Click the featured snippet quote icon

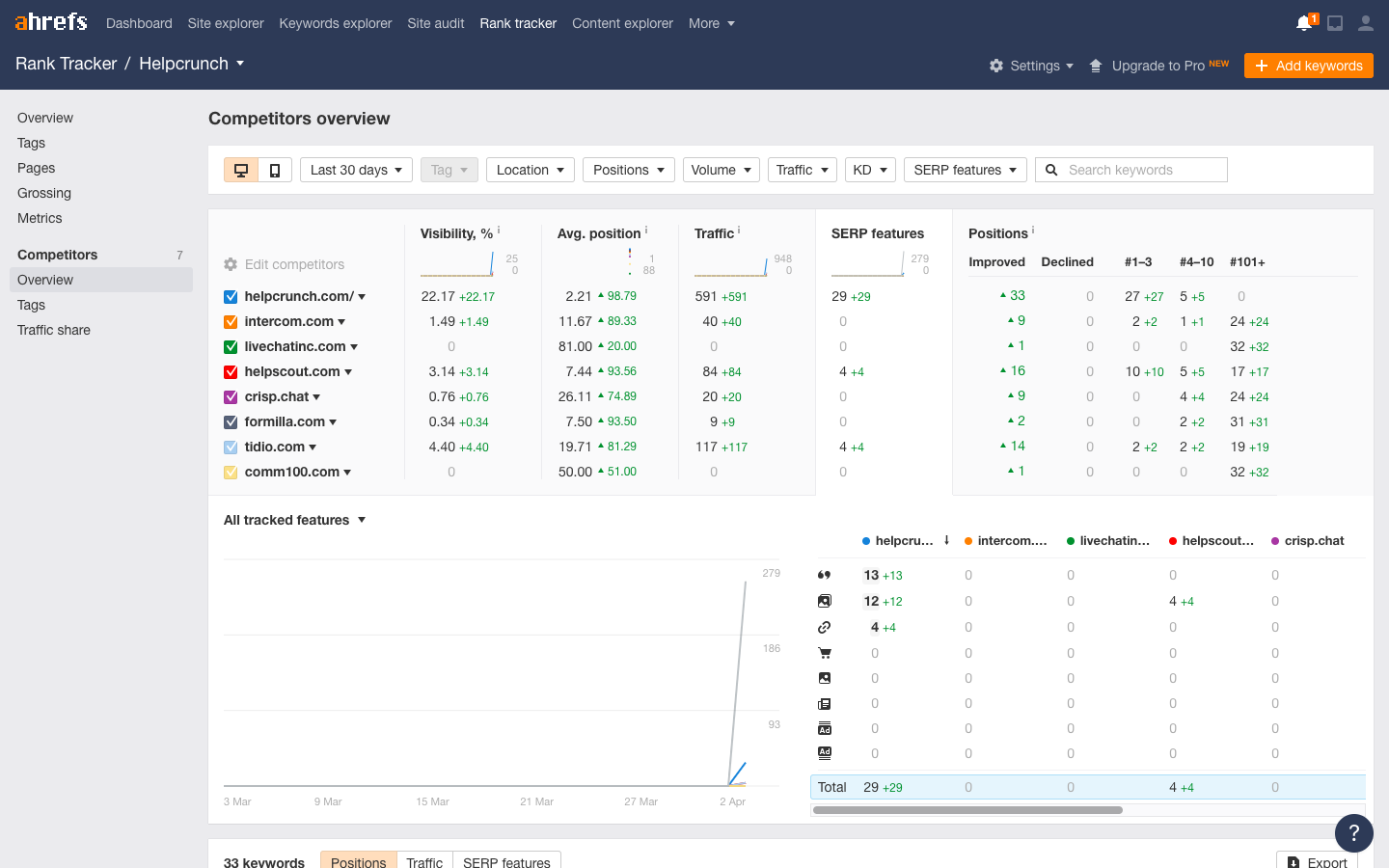coord(825,575)
